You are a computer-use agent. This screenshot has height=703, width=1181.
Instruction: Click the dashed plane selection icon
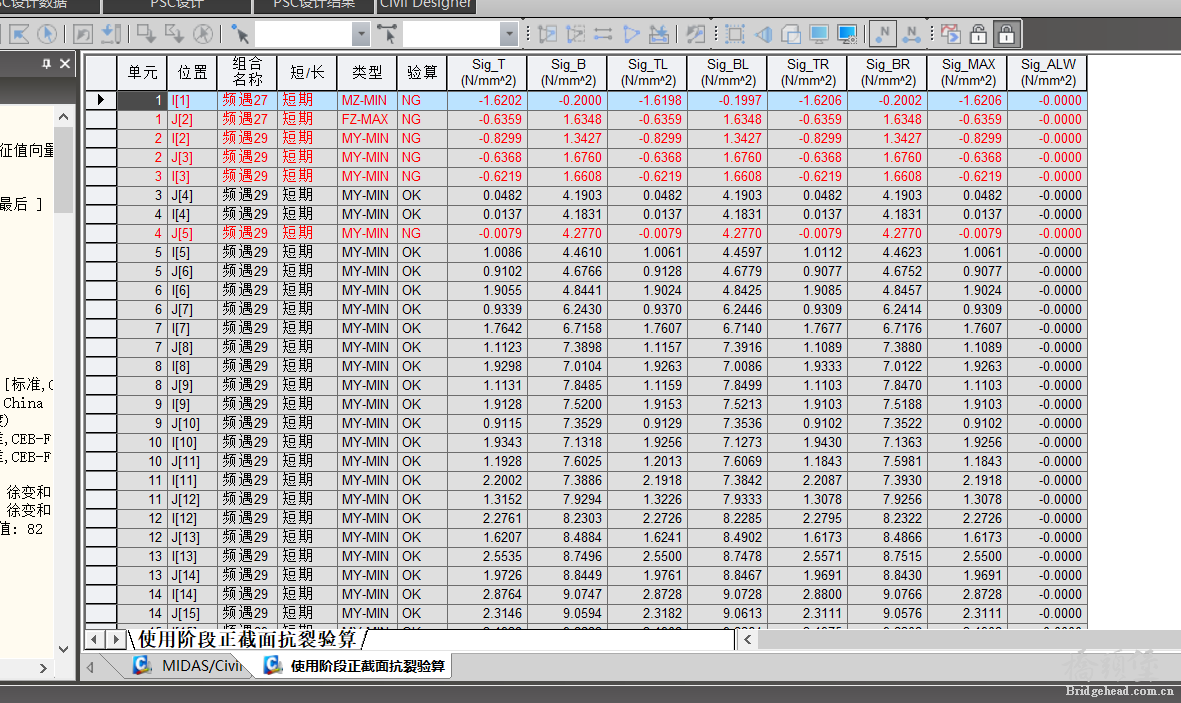pos(575,34)
